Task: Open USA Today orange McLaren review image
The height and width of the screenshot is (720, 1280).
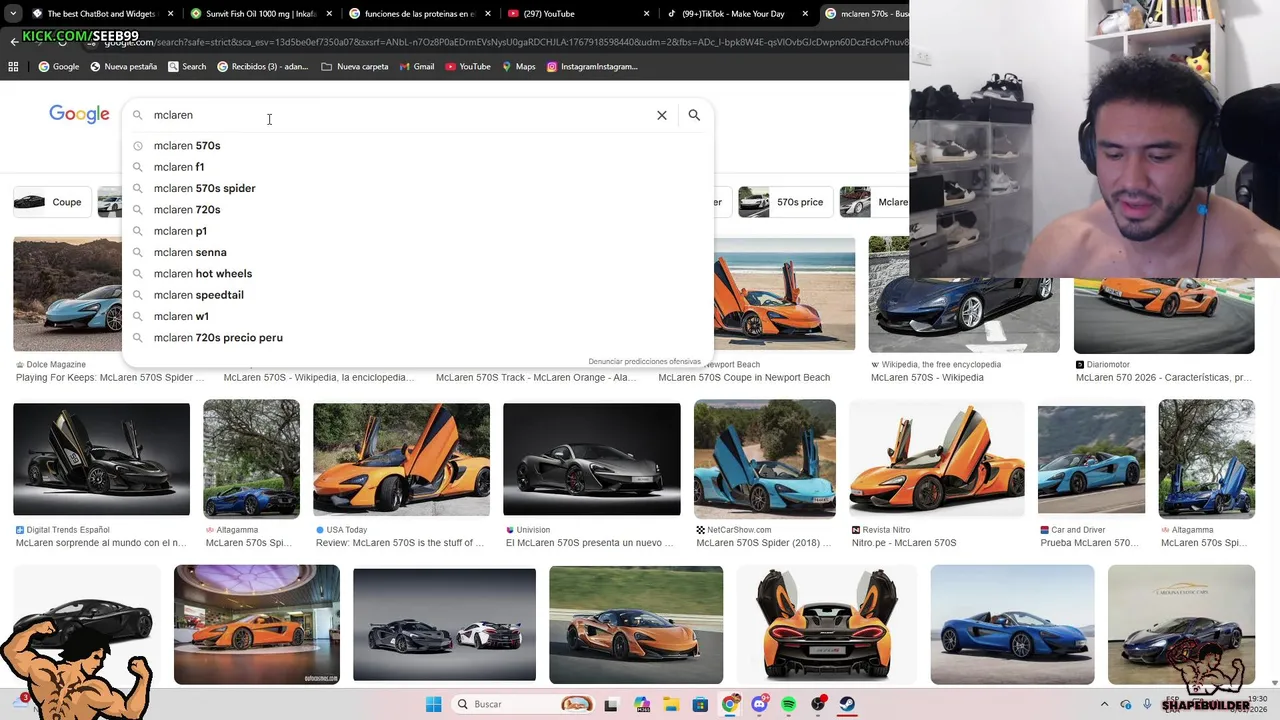Action: (401, 459)
